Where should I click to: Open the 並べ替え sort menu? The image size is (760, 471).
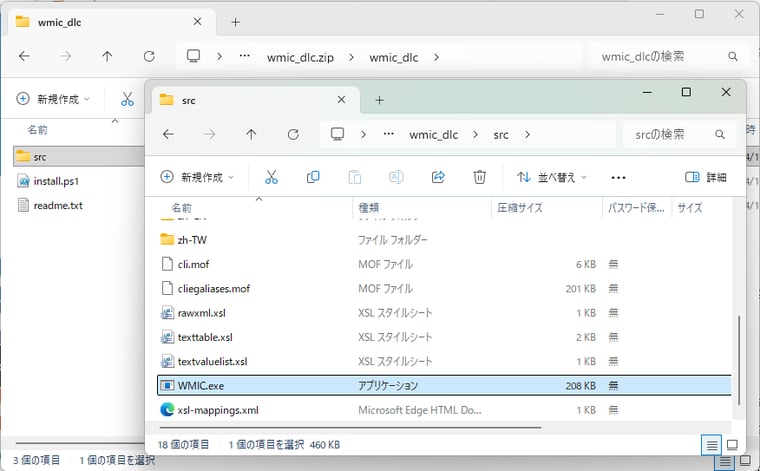click(x=552, y=177)
